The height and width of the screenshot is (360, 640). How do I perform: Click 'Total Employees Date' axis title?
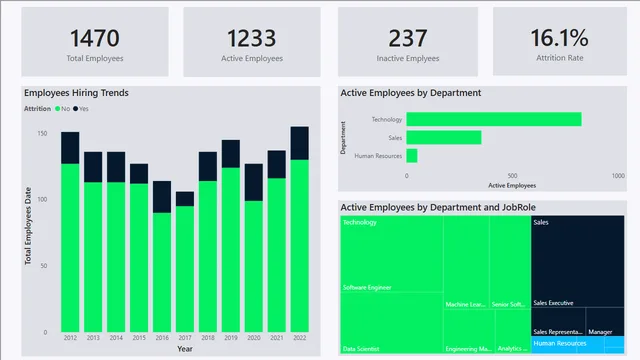point(28,226)
